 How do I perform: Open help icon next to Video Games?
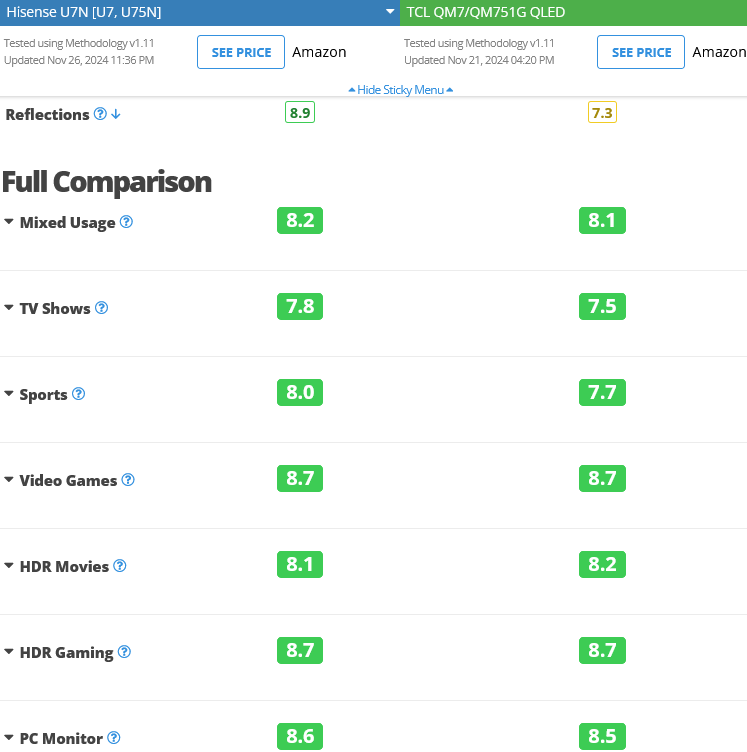(x=128, y=480)
